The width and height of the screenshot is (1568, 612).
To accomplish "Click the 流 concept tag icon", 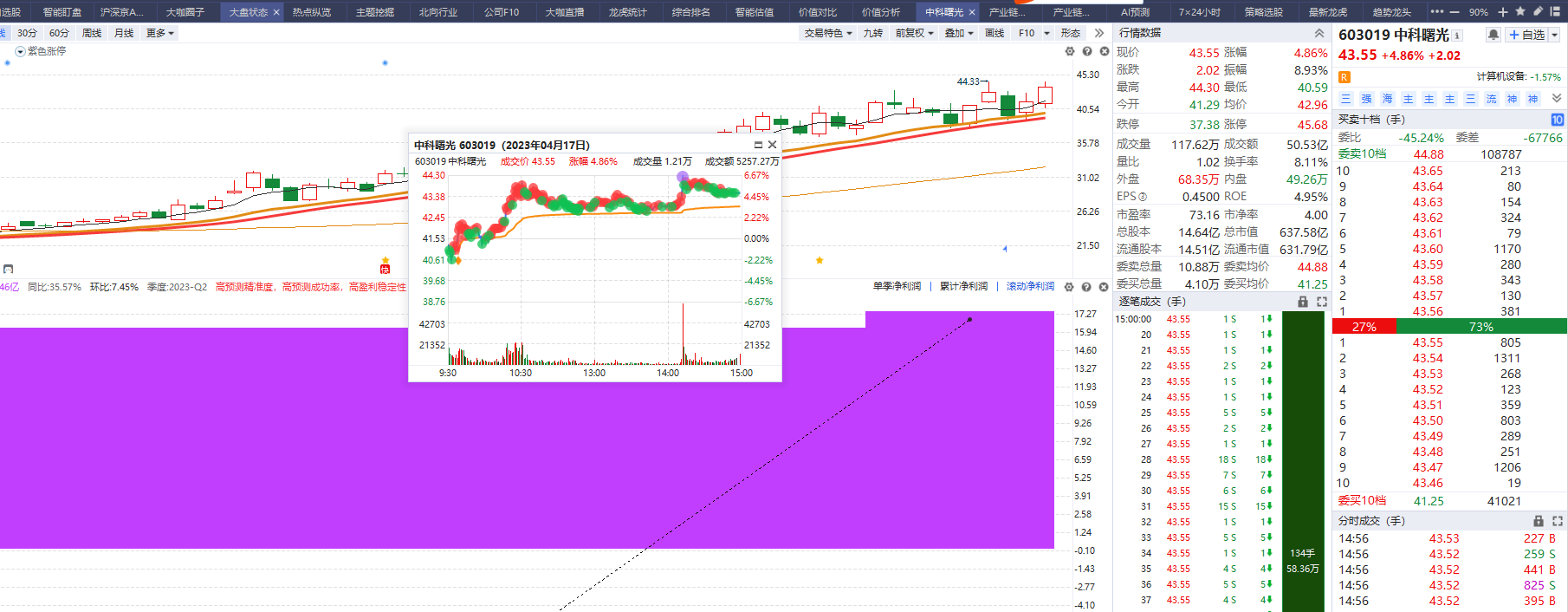I will (x=1491, y=99).
